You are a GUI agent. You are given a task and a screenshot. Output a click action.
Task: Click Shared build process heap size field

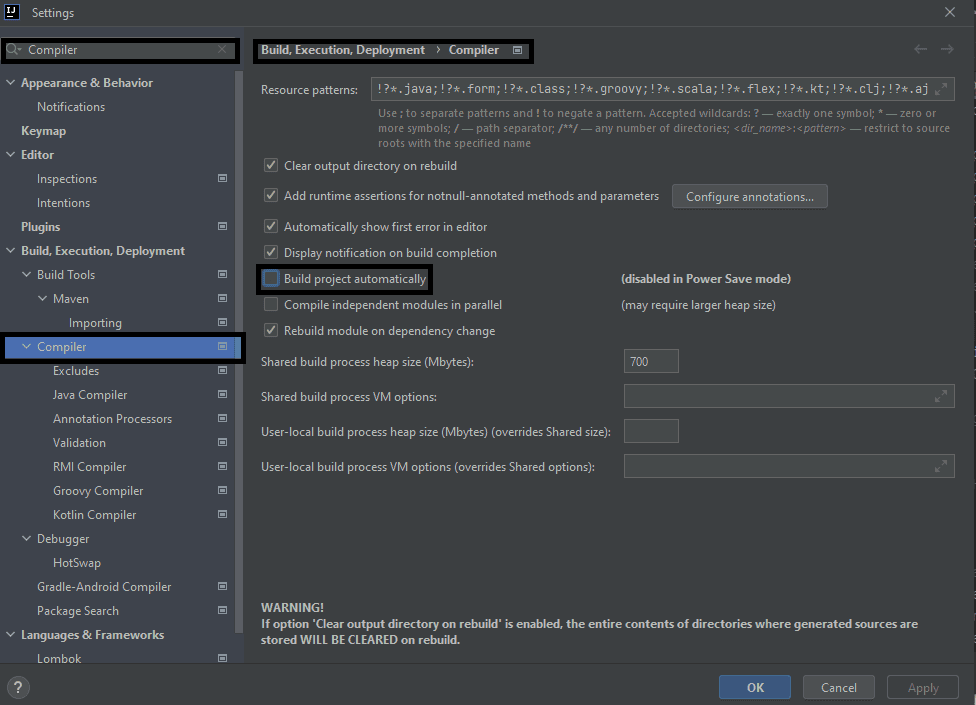coord(651,362)
